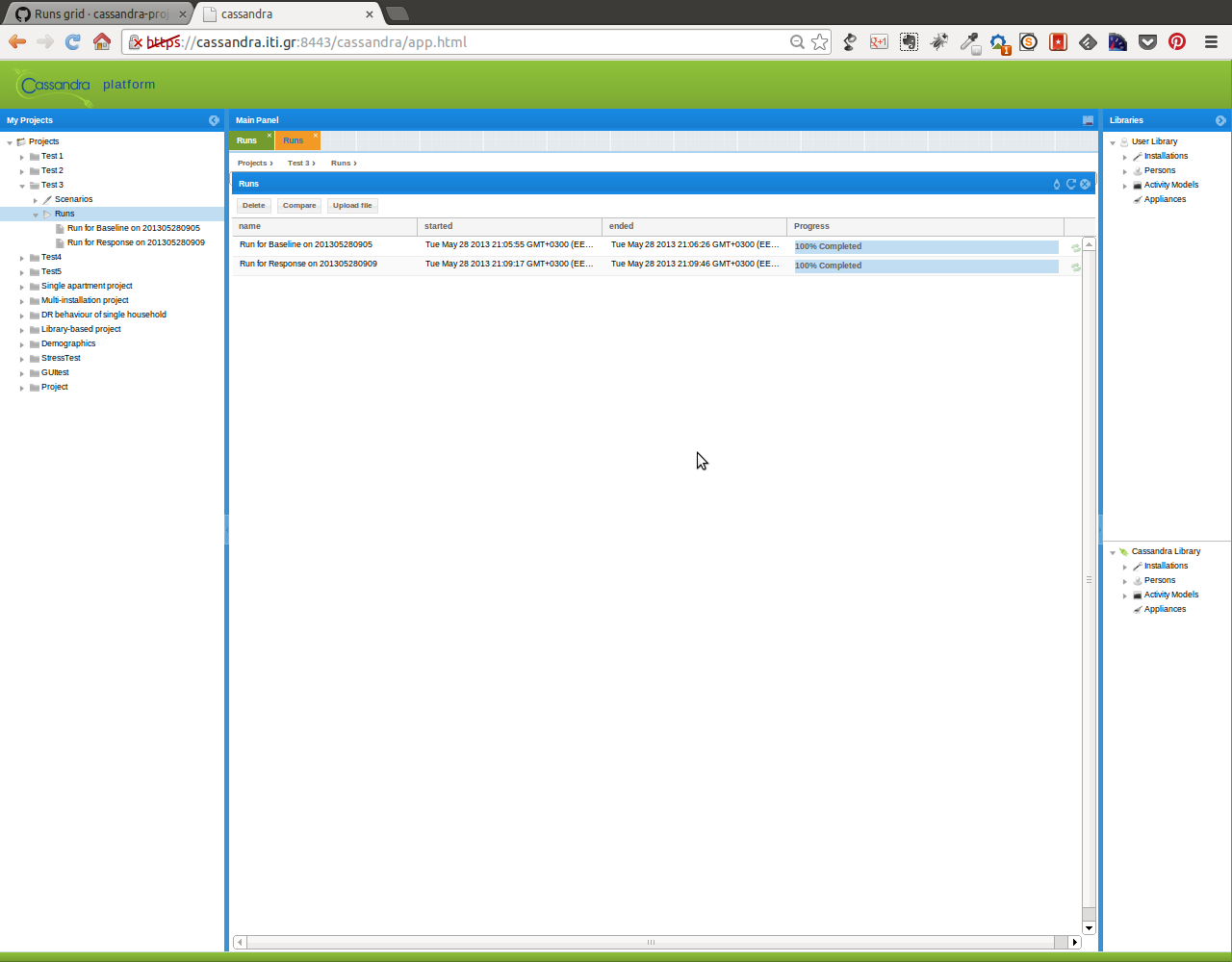Click the Feedly extension icon
The width and height of the screenshot is (1232, 962).
coord(1088,41)
